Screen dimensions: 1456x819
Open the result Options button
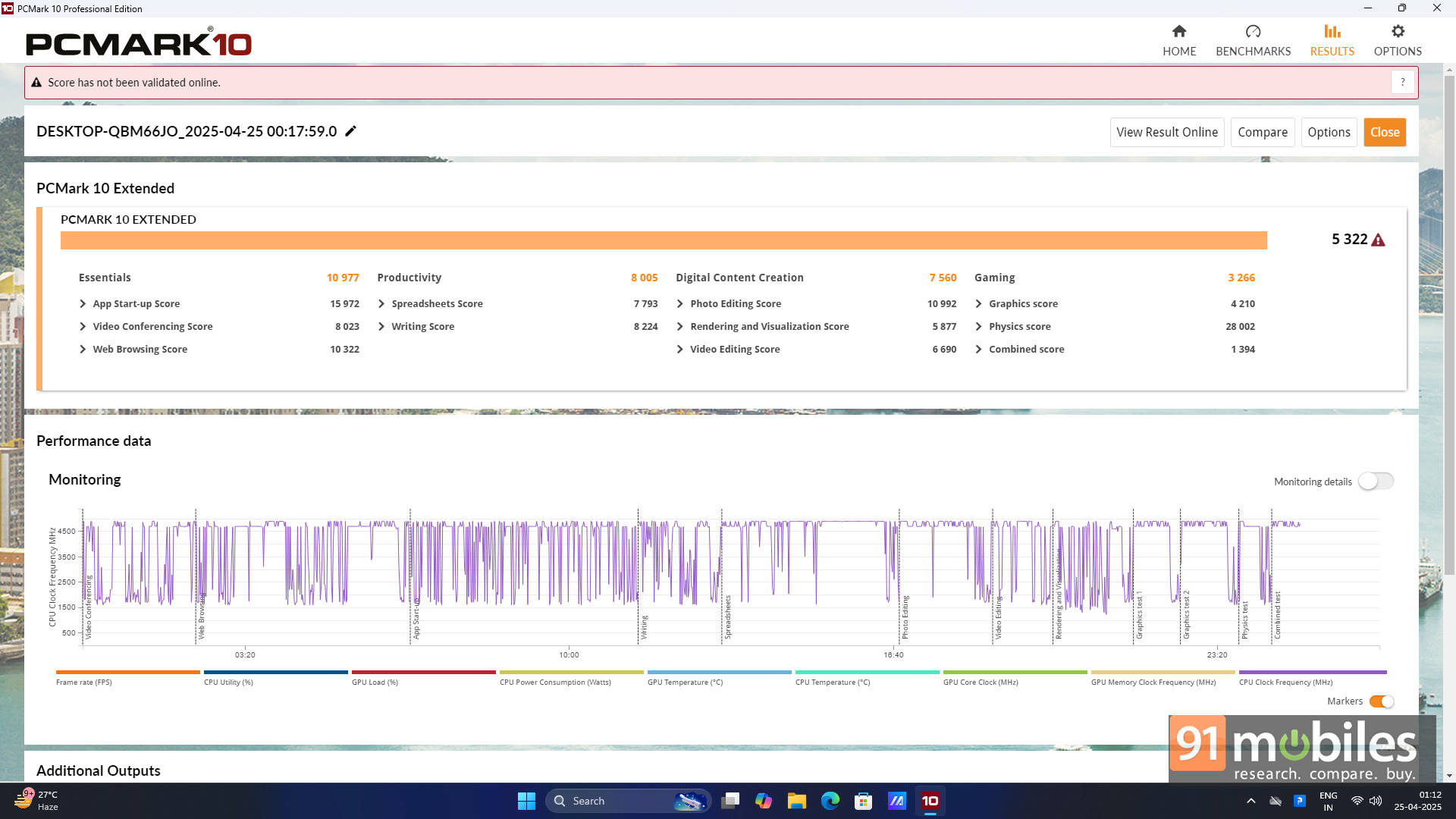pyautogui.click(x=1329, y=132)
